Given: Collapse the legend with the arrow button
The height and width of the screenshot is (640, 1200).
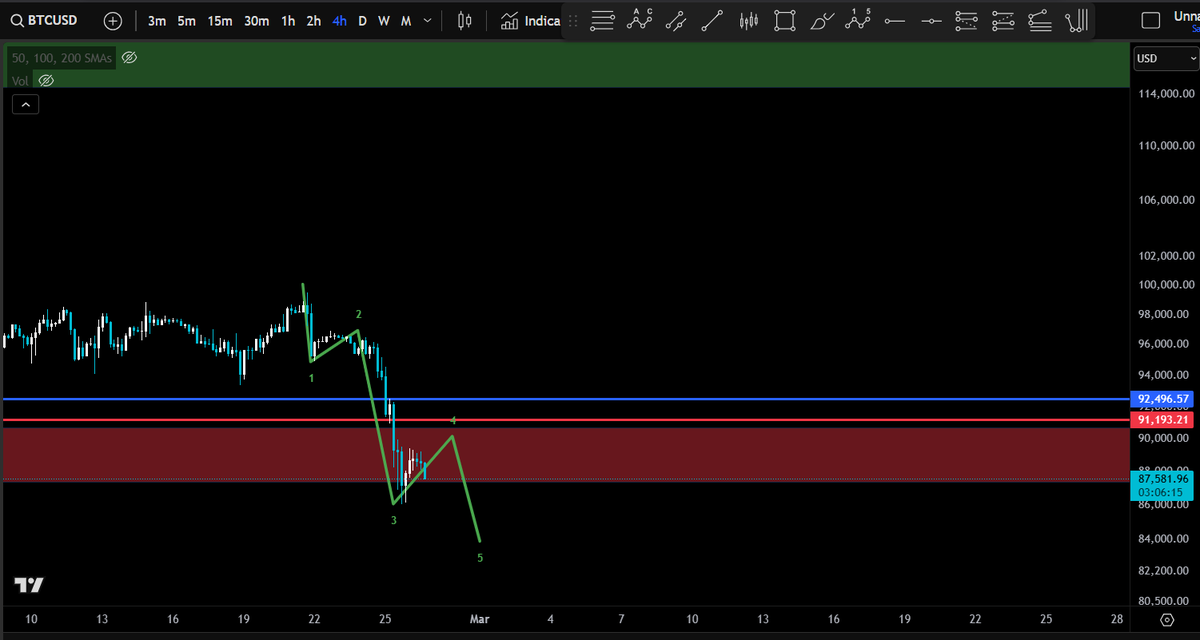Looking at the screenshot, I should click(x=25, y=103).
